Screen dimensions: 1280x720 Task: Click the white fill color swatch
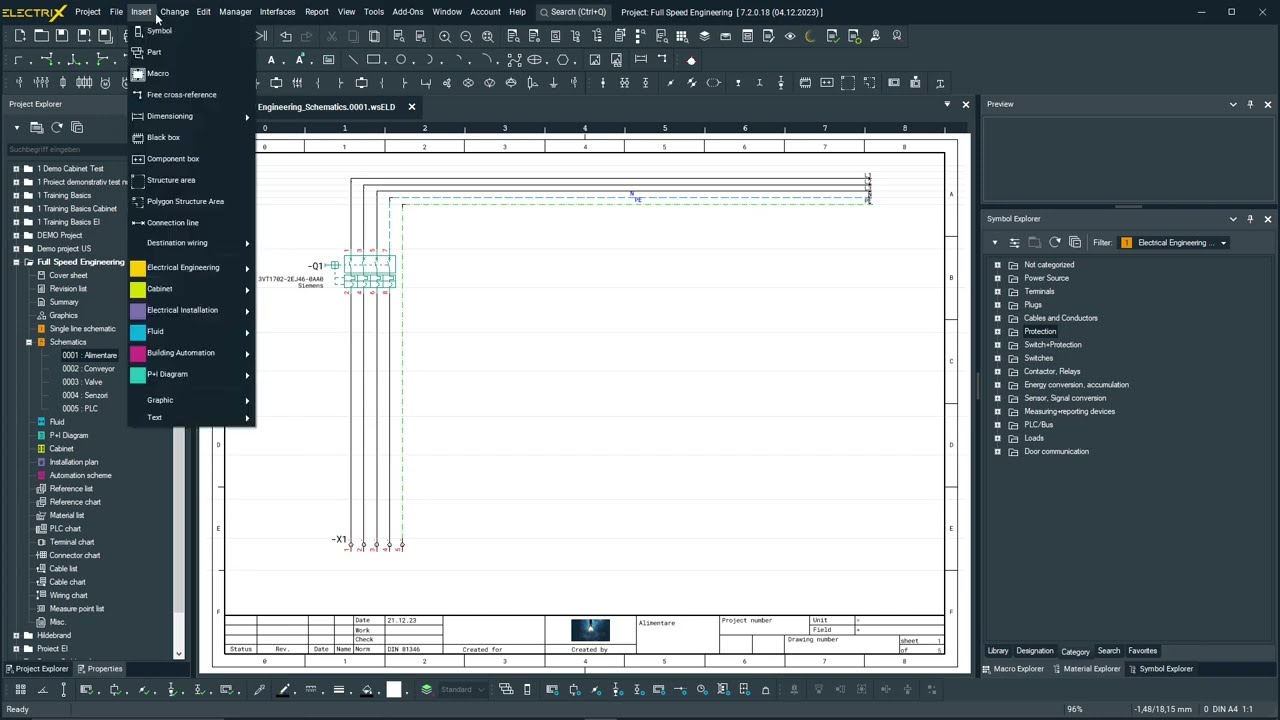pos(394,689)
